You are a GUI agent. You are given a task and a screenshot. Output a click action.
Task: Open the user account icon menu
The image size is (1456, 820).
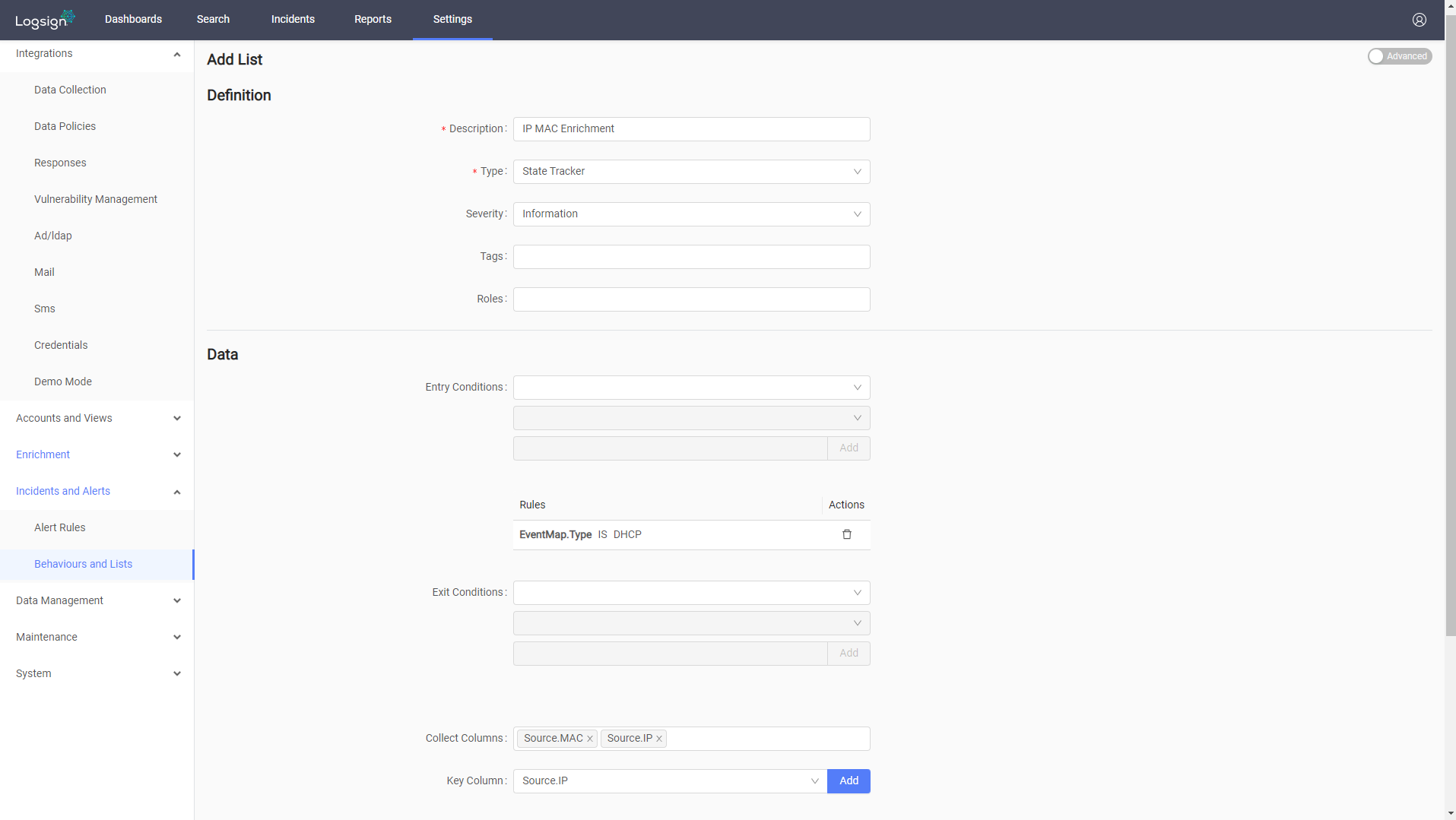pos(1419,19)
